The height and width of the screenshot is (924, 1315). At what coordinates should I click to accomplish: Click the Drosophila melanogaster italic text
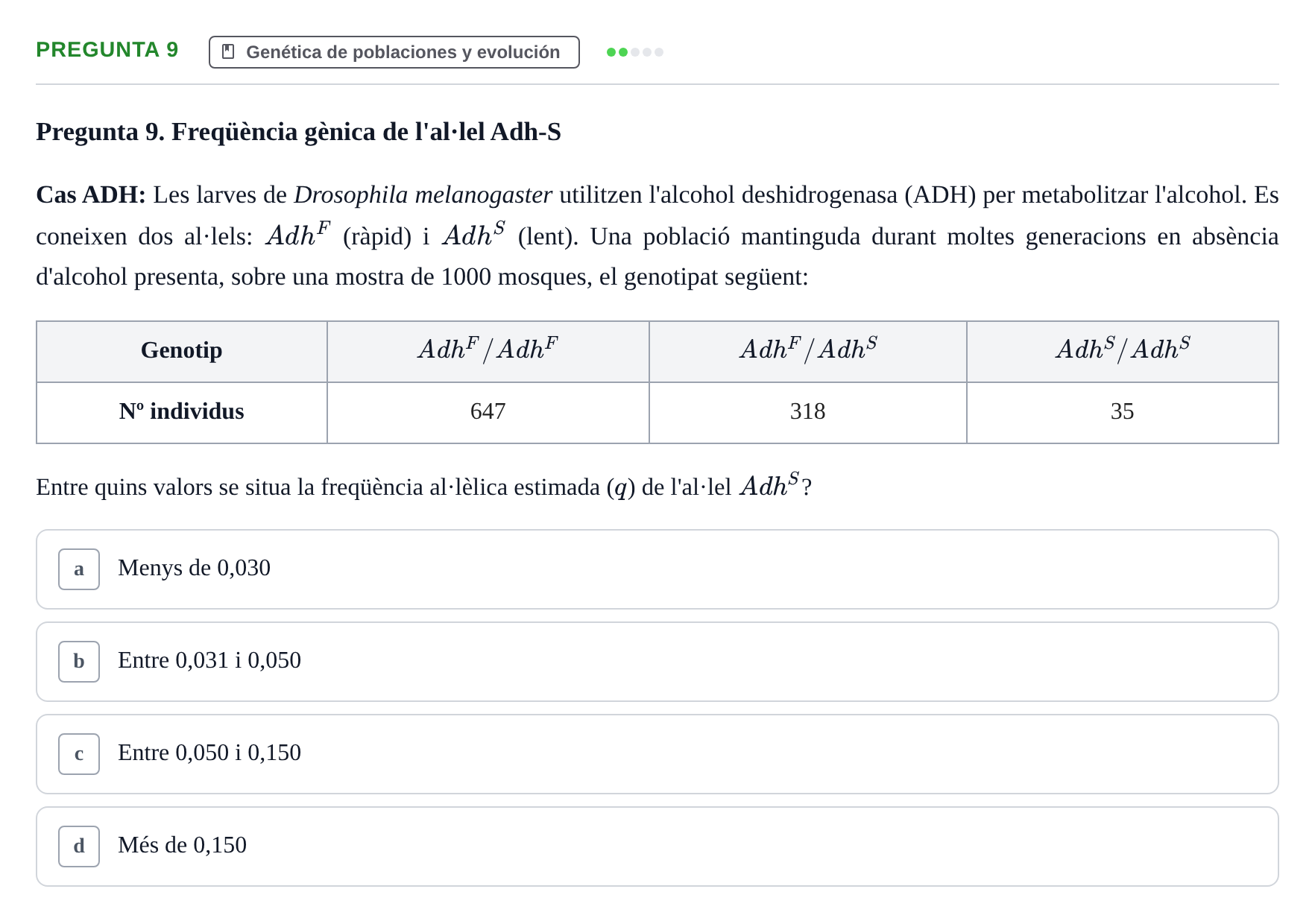[x=423, y=195]
